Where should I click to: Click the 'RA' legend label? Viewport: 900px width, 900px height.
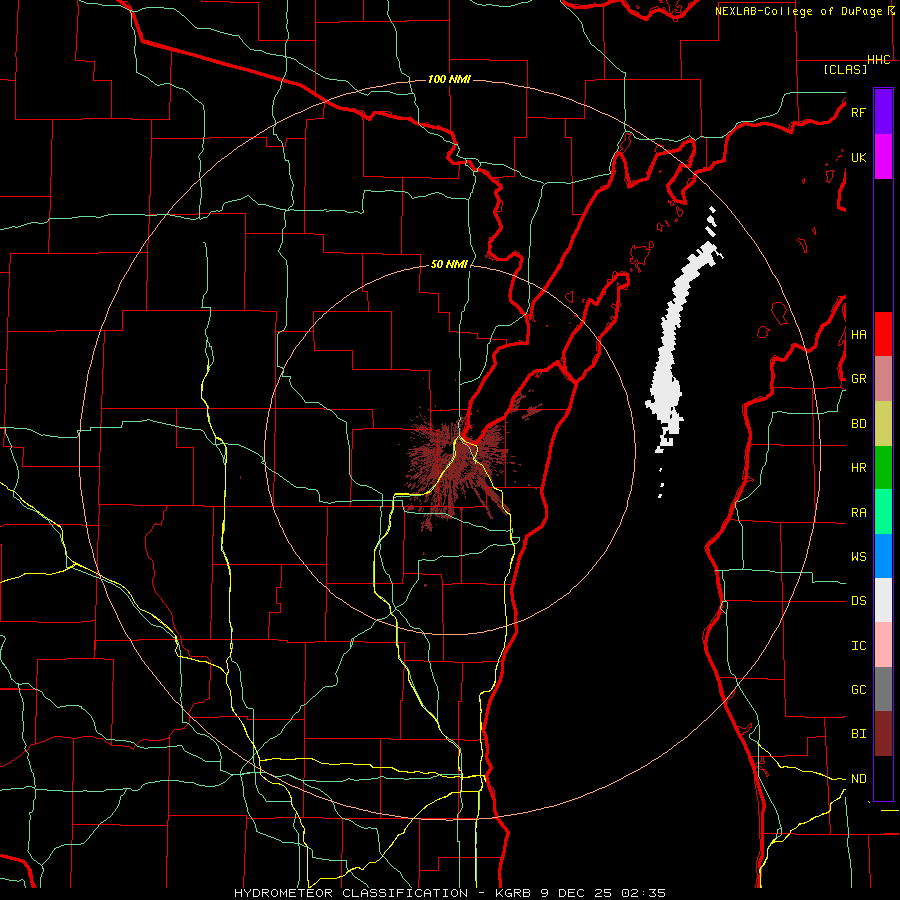coord(858,512)
